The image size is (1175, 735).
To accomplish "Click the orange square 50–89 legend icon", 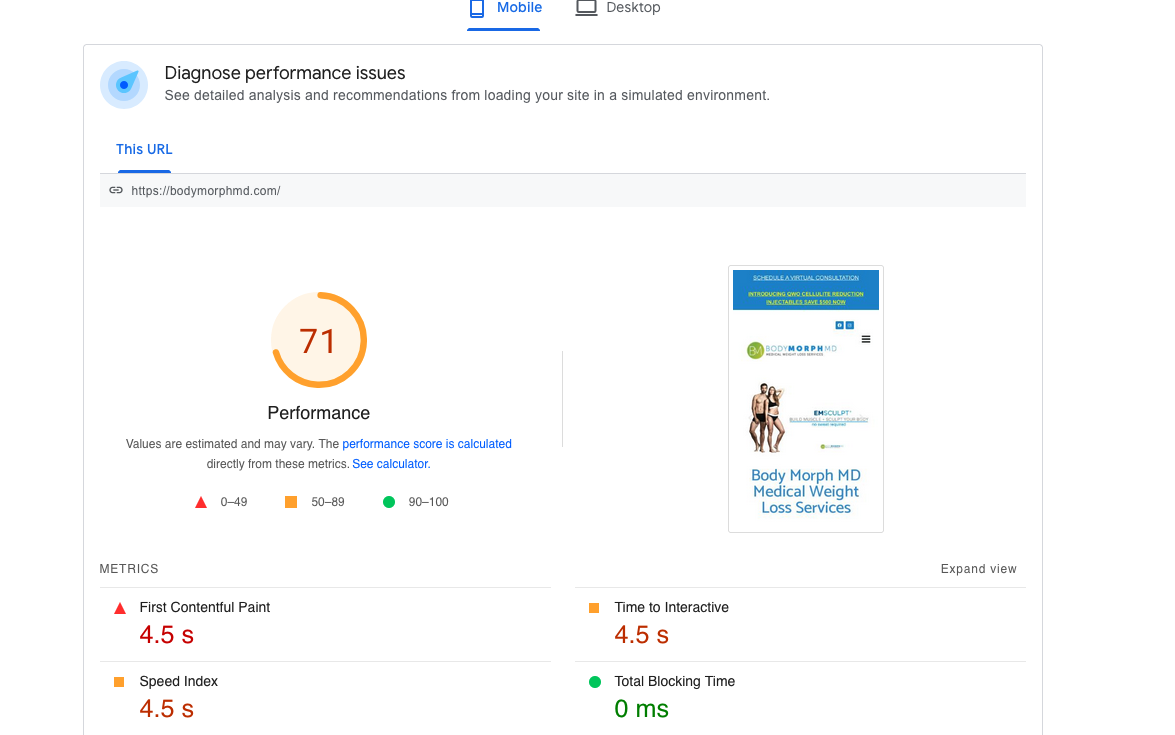I will [291, 502].
